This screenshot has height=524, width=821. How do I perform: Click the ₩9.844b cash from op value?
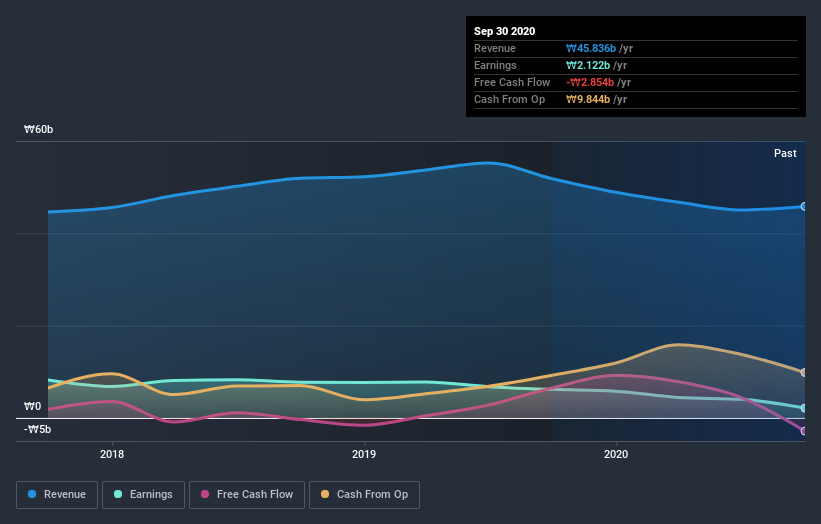point(587,99)
